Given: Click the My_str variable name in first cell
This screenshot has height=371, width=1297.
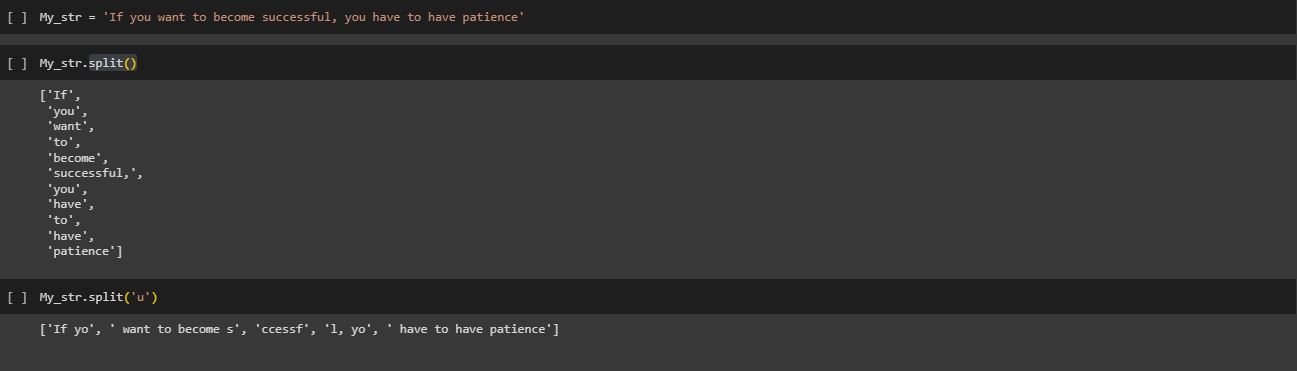Looking at the screenshot, I should 59,18.
